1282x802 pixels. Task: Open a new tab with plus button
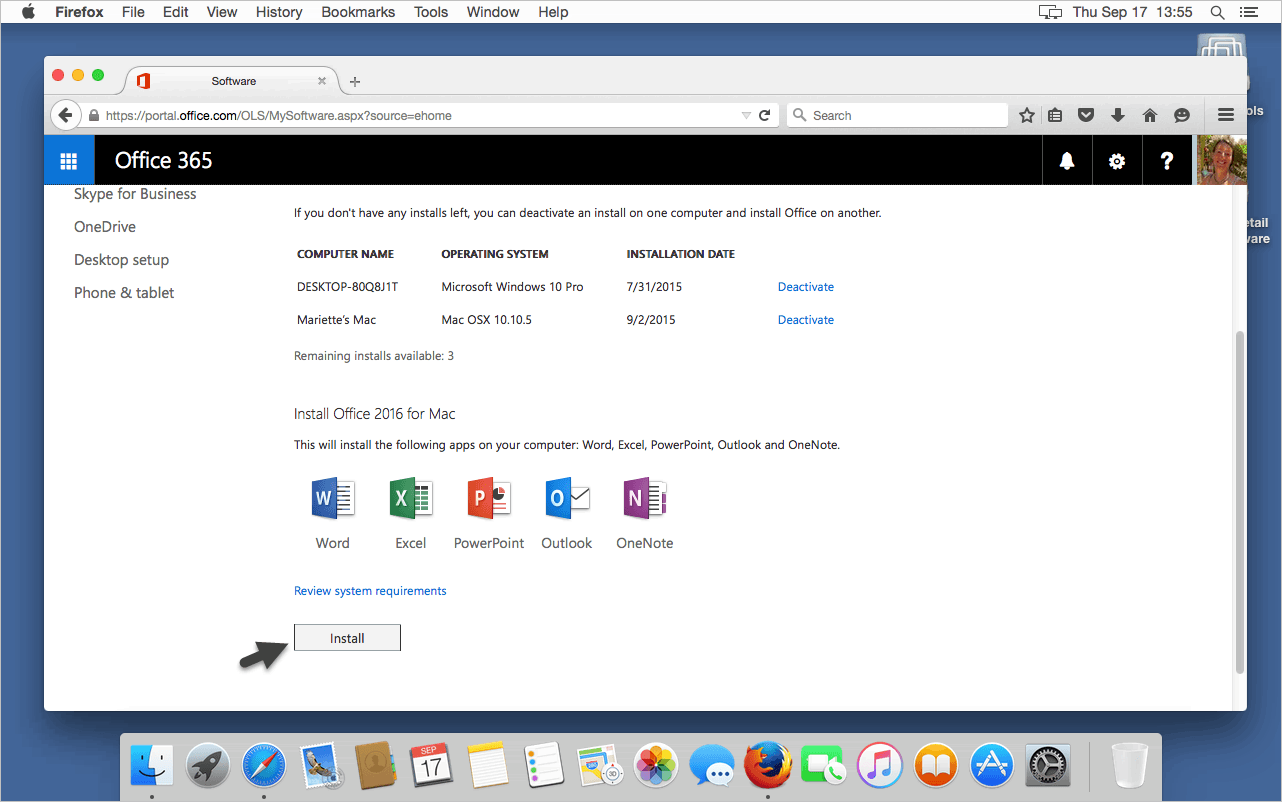click(355, 82)
